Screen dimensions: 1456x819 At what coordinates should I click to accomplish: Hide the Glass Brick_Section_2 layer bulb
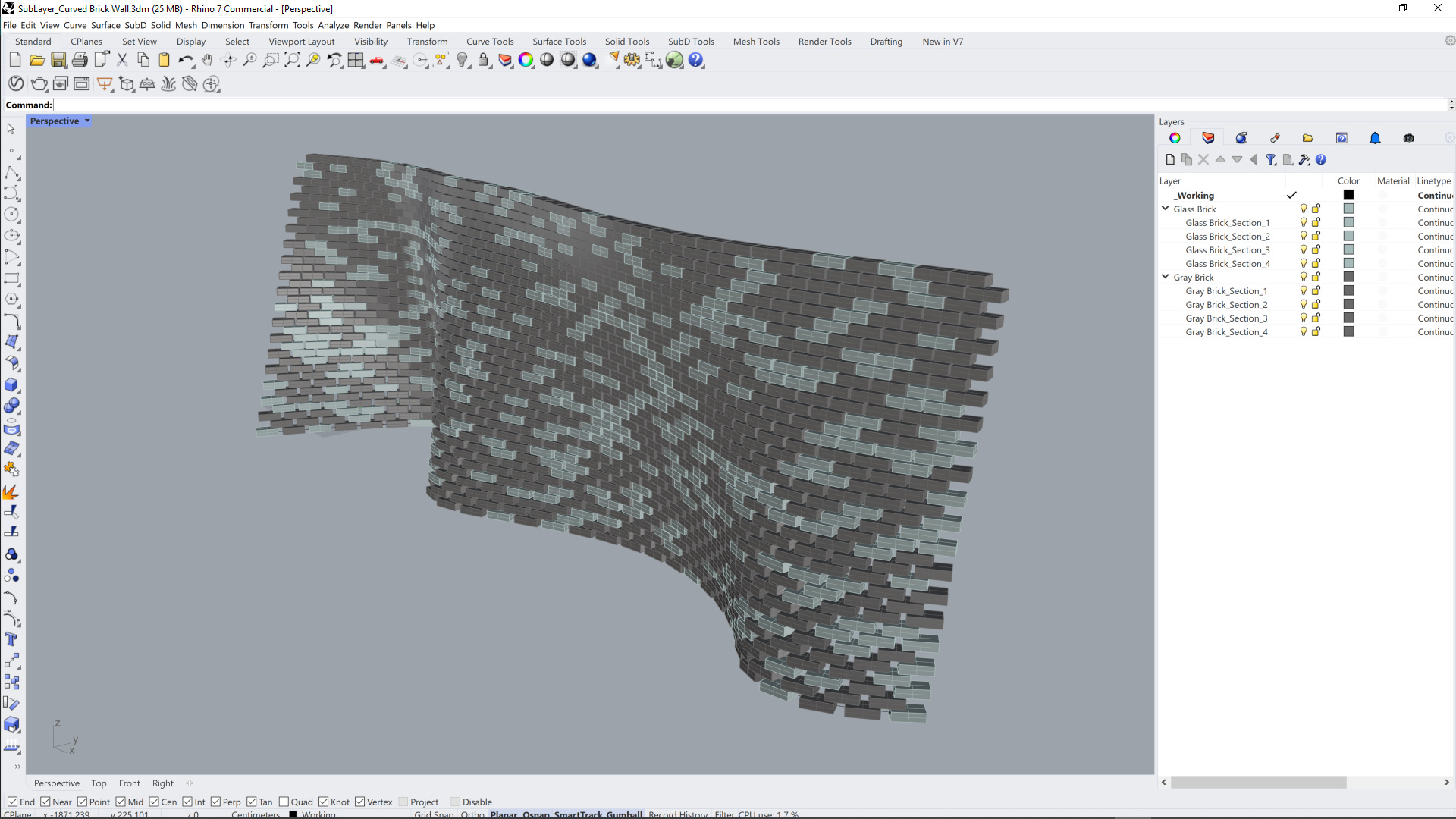1304,237
